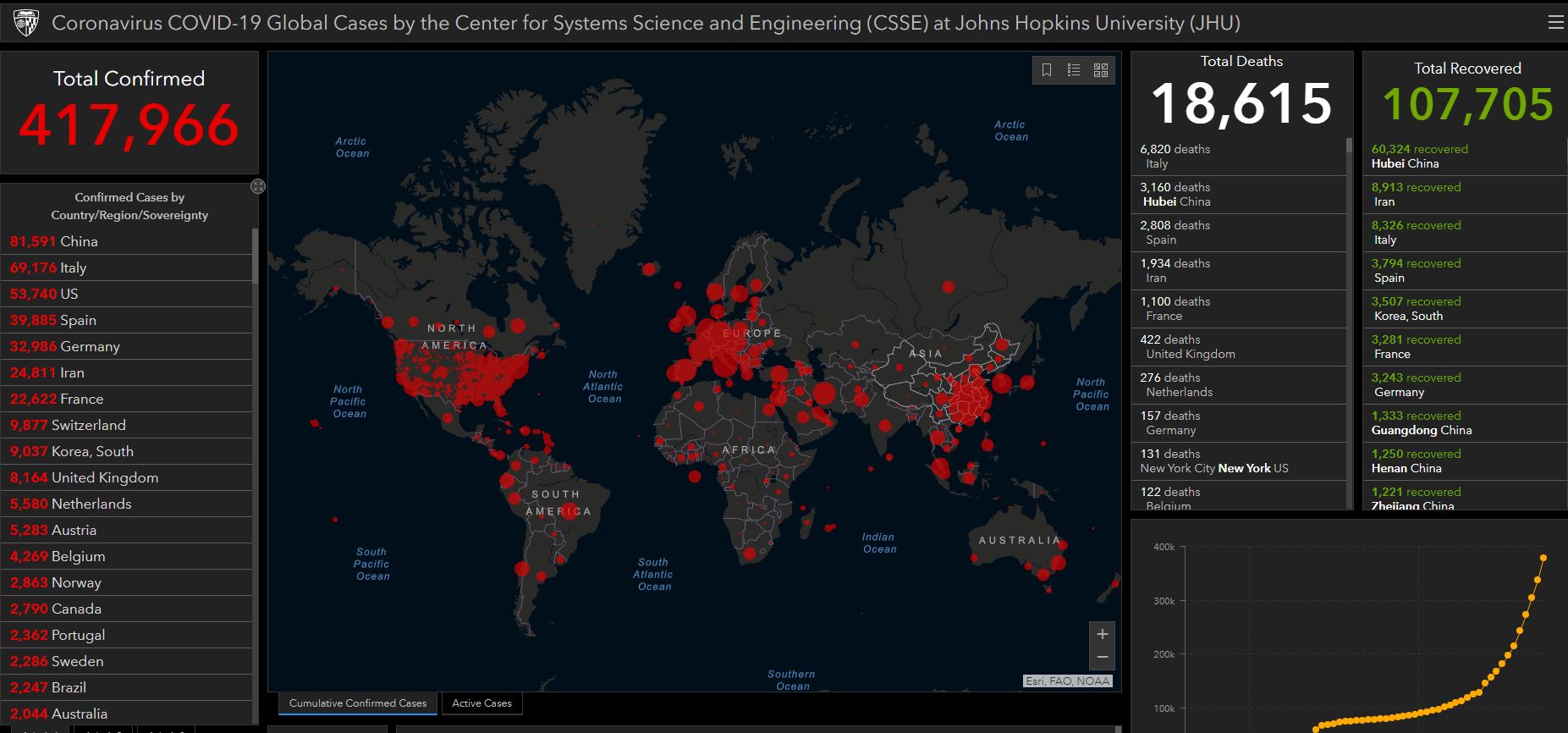Click the Total Deaths 18,615 figure
Viewport: 1568px width, 733px height.
click(x=1241, y=103)
